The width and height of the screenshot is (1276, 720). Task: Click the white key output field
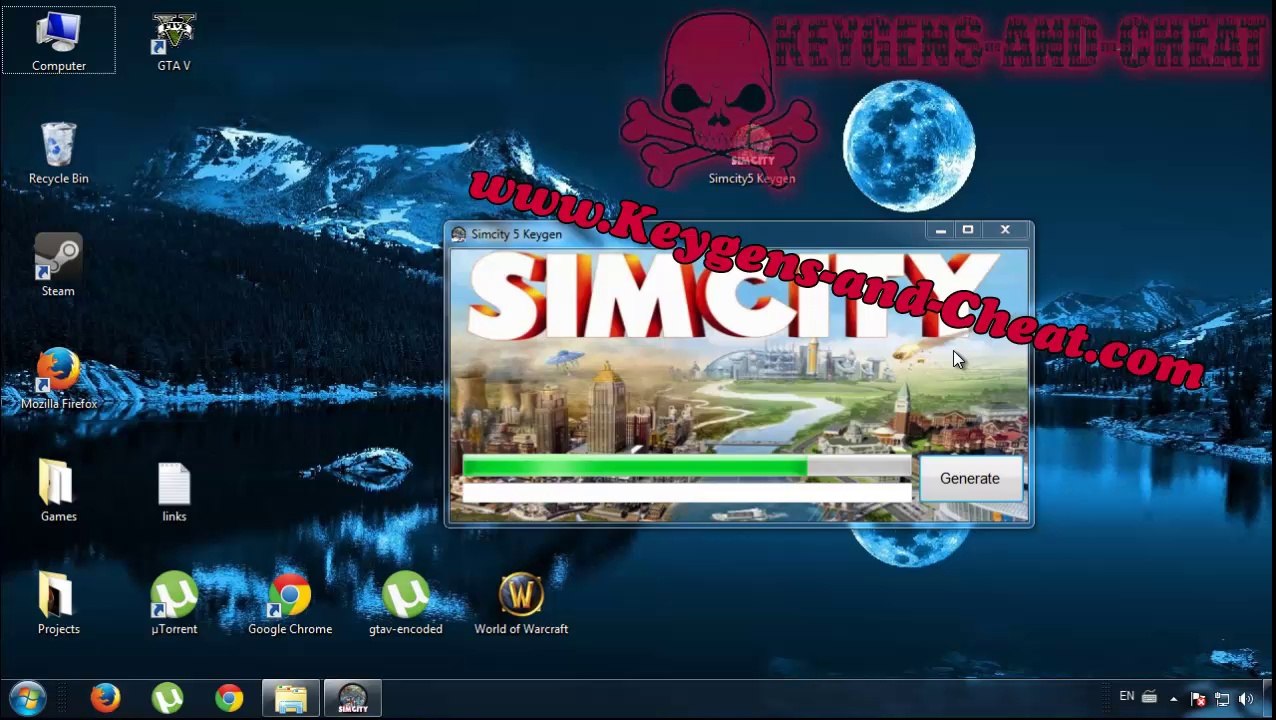point(687,491)
